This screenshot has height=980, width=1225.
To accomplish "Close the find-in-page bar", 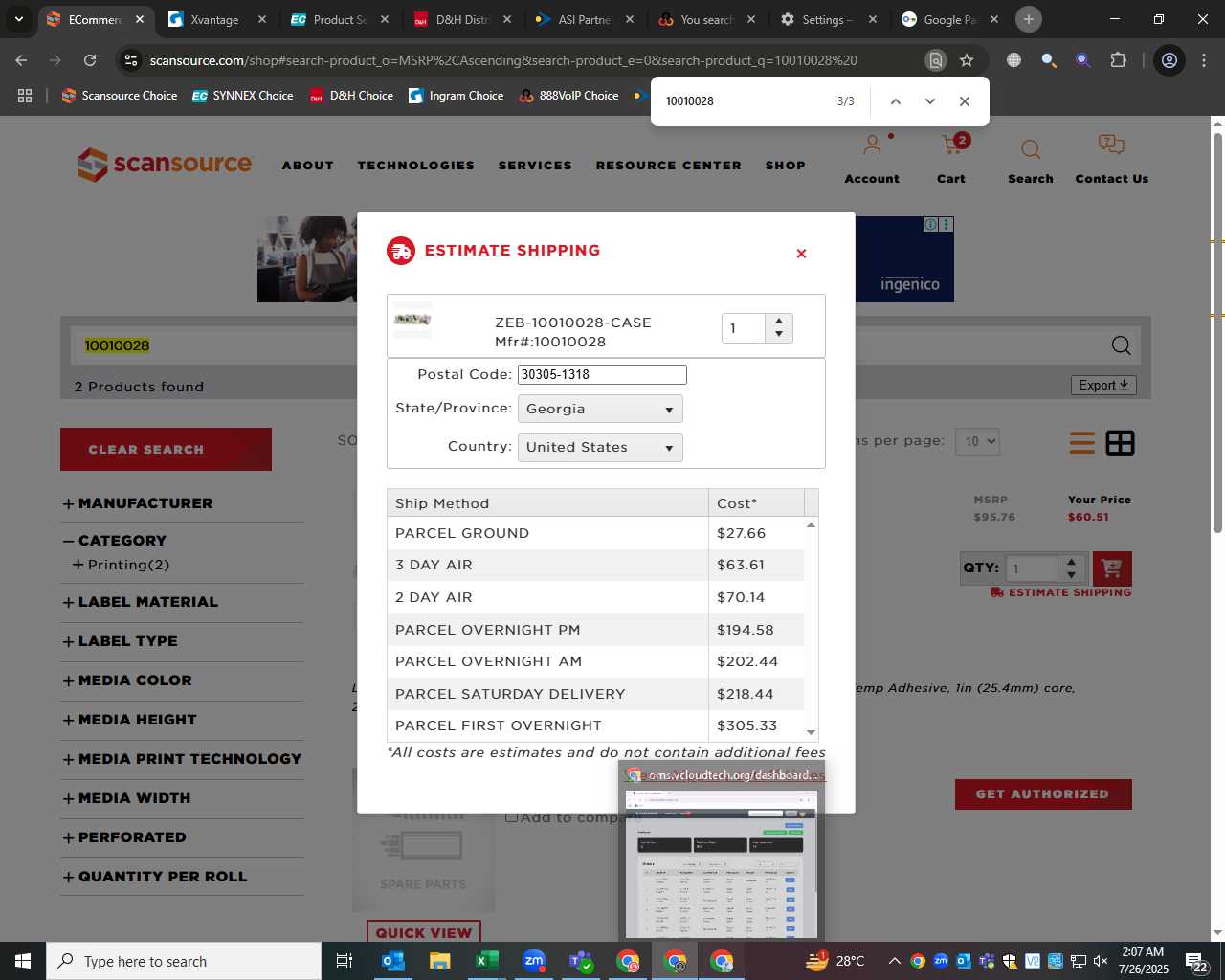I will coord(964,101).
